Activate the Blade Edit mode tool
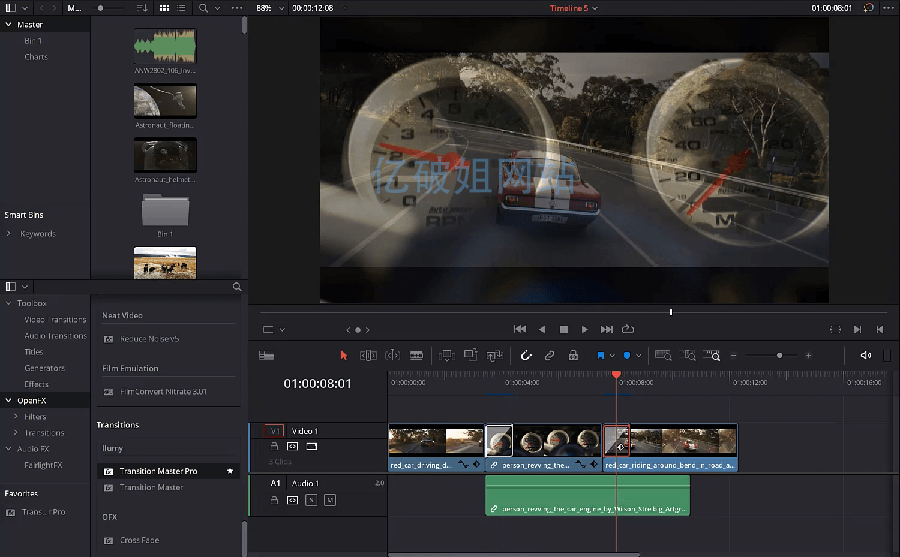Viewport: 900px width, 557px height. click(x=416, y=355)
